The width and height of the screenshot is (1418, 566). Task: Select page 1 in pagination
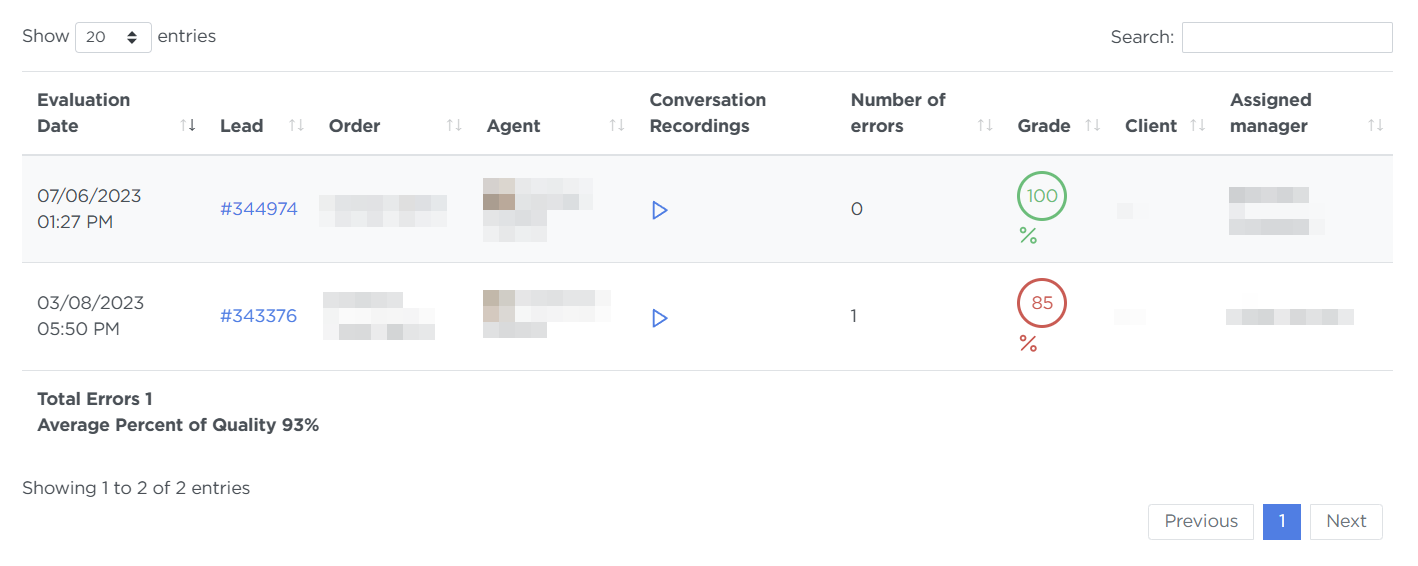click(x=1282, y=521)
